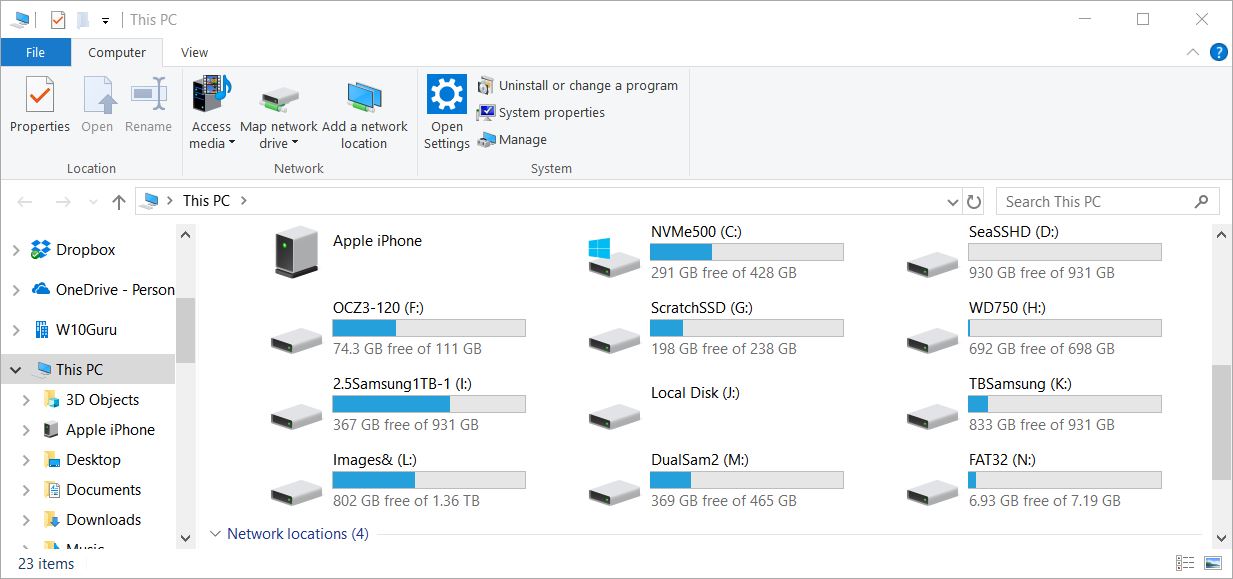Expand the Downloads tree node
The height and width of the screenshot is (579, 1233).
(x=27, y=520)
